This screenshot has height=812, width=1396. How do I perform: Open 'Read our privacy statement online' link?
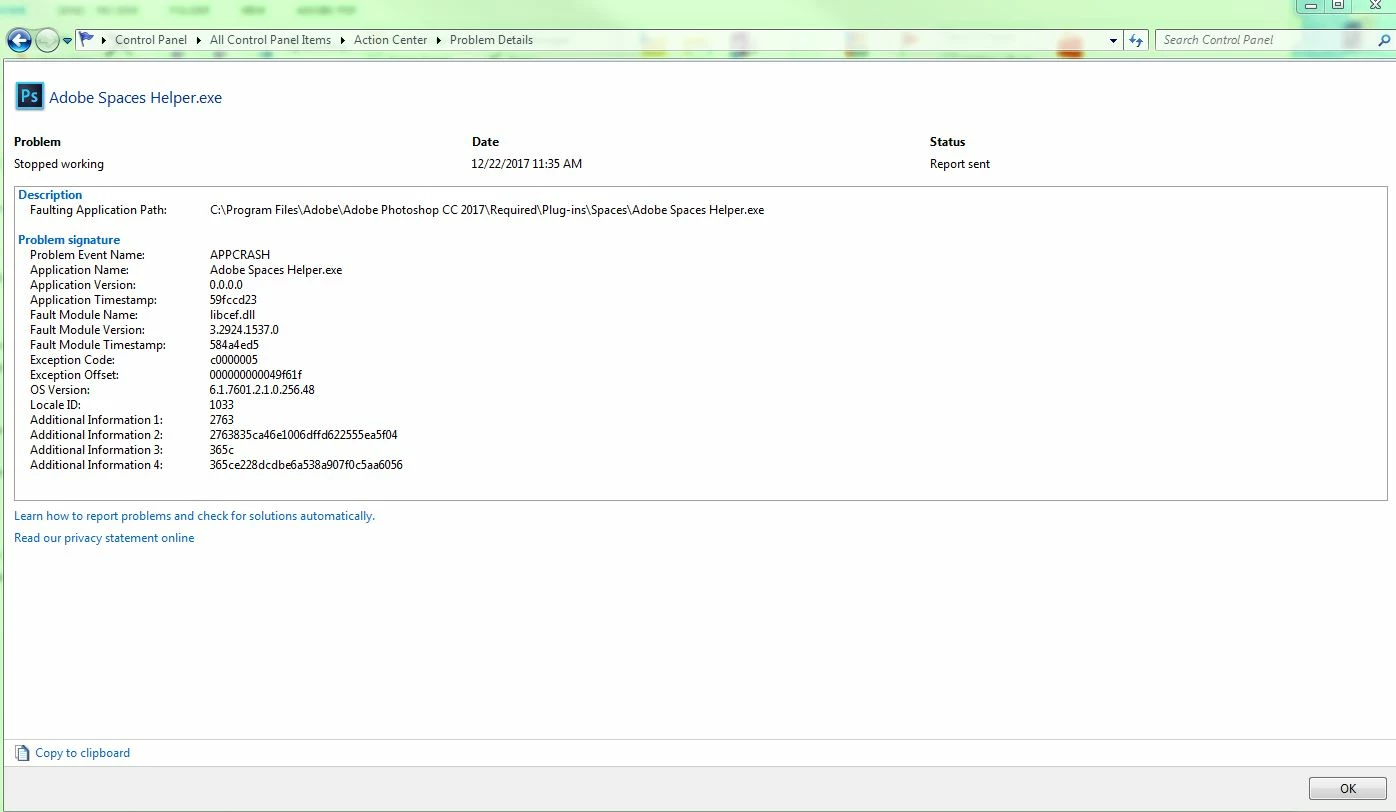(104, 538)
